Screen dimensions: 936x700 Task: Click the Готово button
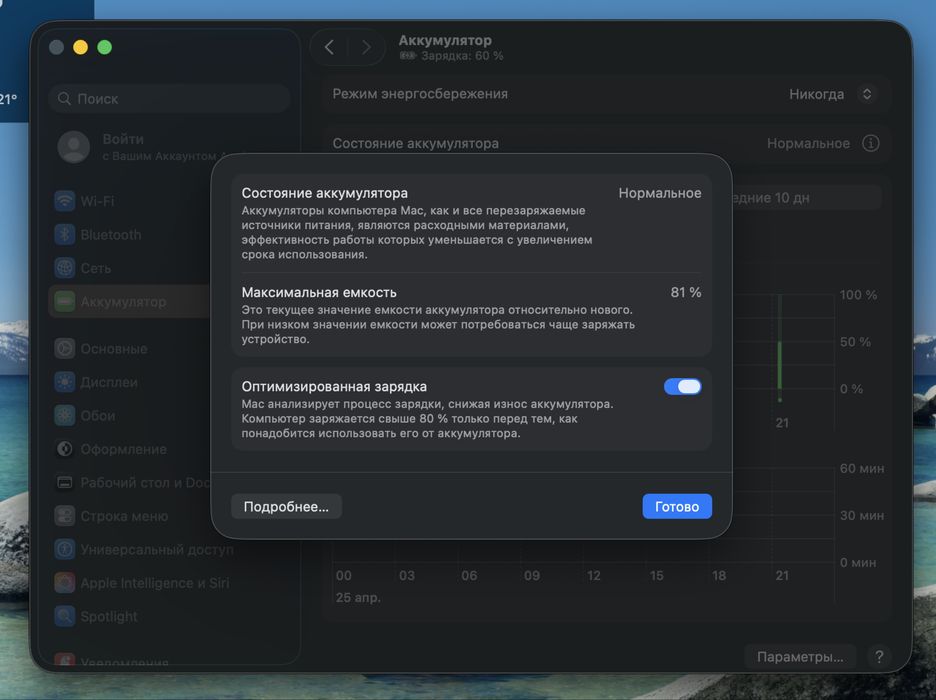tap(677, 506)
